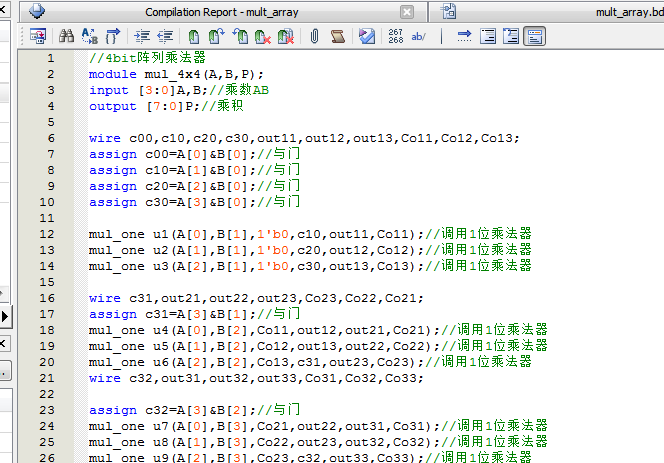664x463 pixels.
Task: Click the blue right-arrow toolbar icon
Action: (x=464, y=37)
